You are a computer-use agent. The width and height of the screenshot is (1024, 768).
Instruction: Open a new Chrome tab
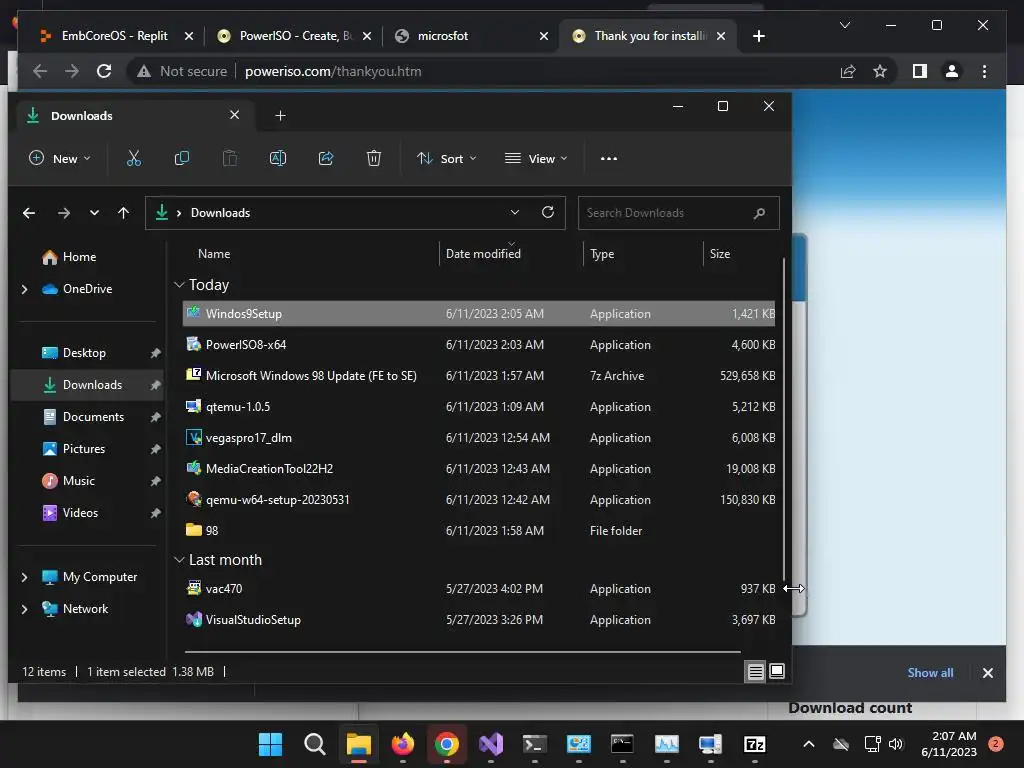point(758,36)
